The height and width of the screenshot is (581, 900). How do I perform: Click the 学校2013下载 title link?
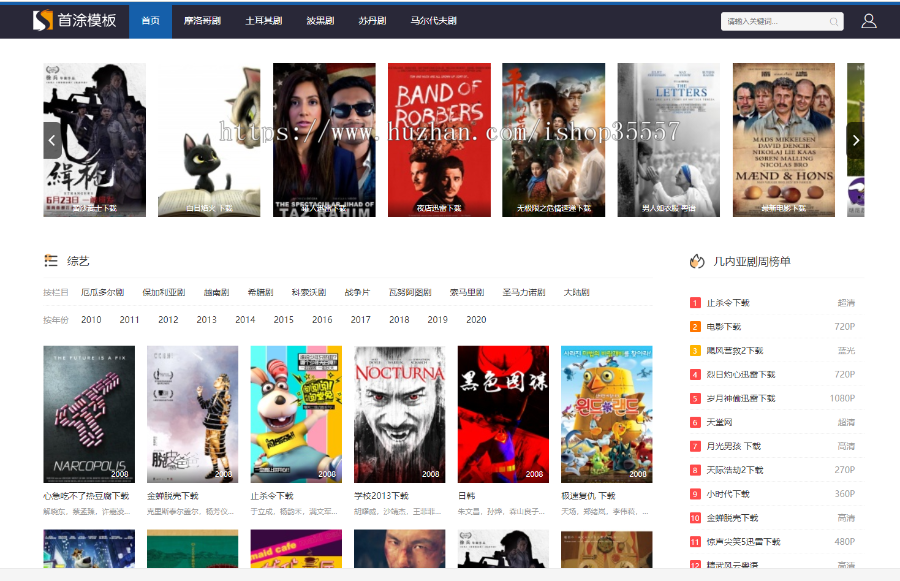(x=381, y=496)
